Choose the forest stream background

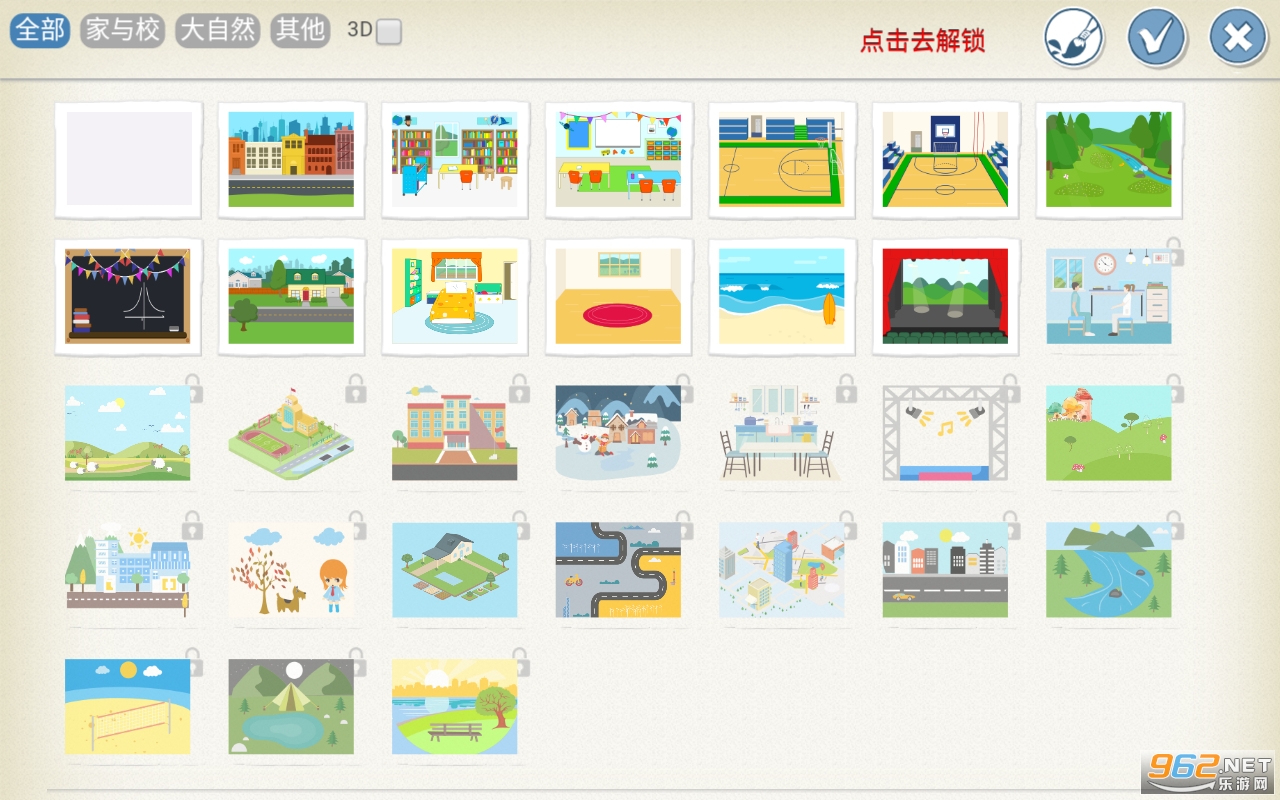pos(1109,160)
